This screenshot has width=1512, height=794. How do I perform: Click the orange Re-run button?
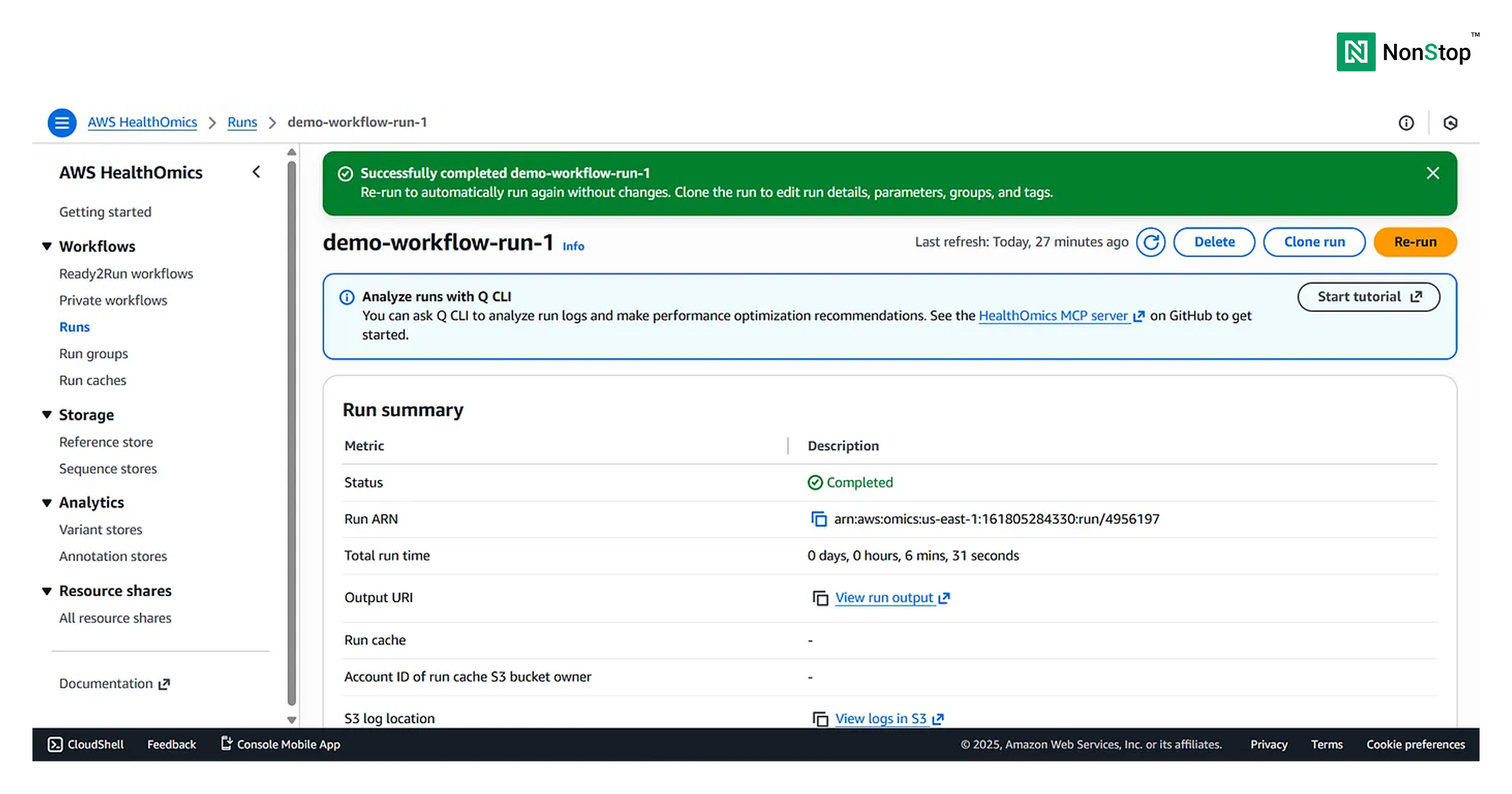[x=1415, y=242]
